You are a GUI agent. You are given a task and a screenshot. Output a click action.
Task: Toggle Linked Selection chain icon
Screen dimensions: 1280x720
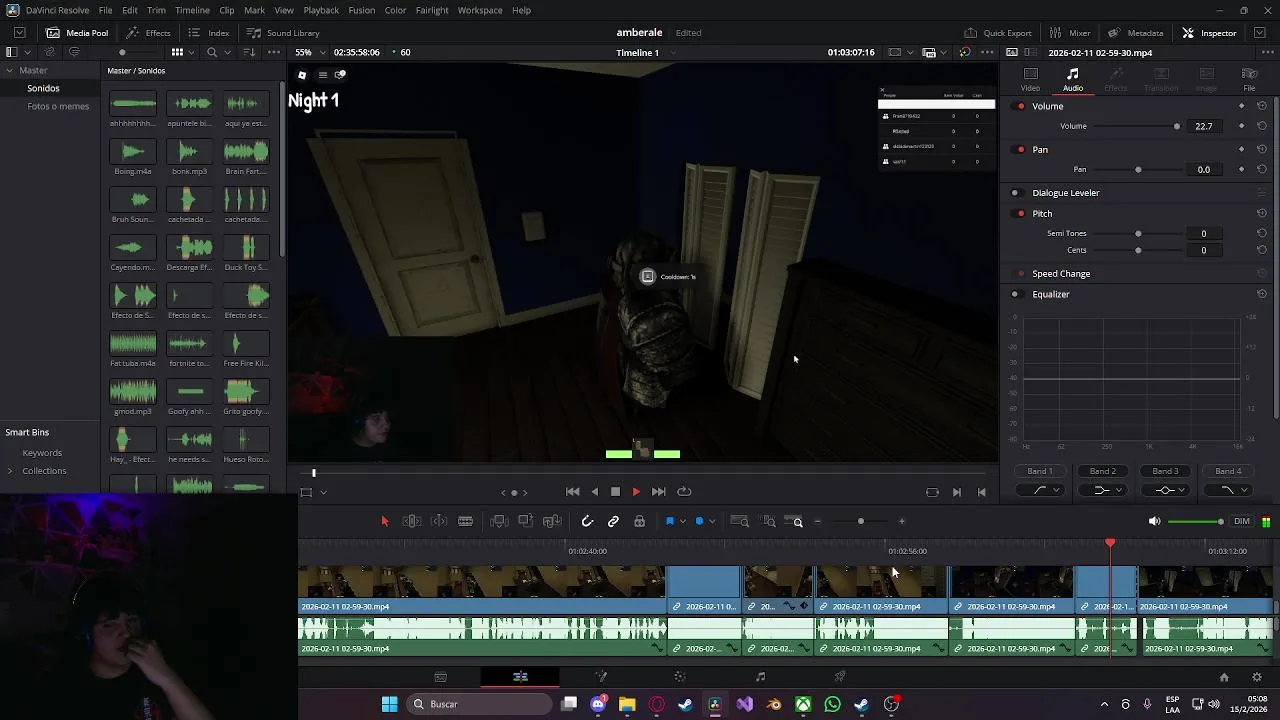(613, 521)
